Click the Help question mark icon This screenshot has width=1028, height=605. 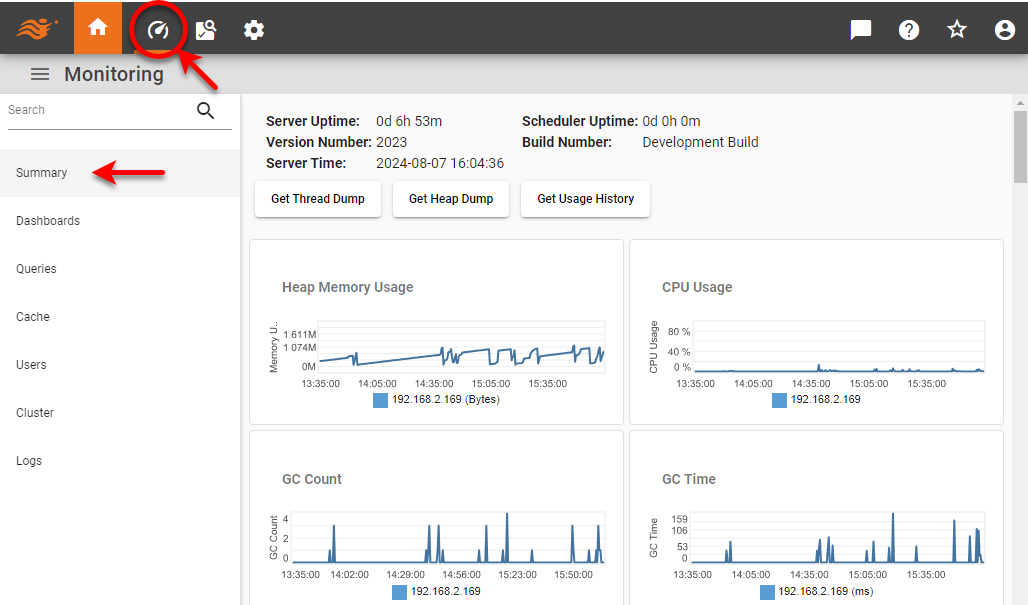point(908,29)
